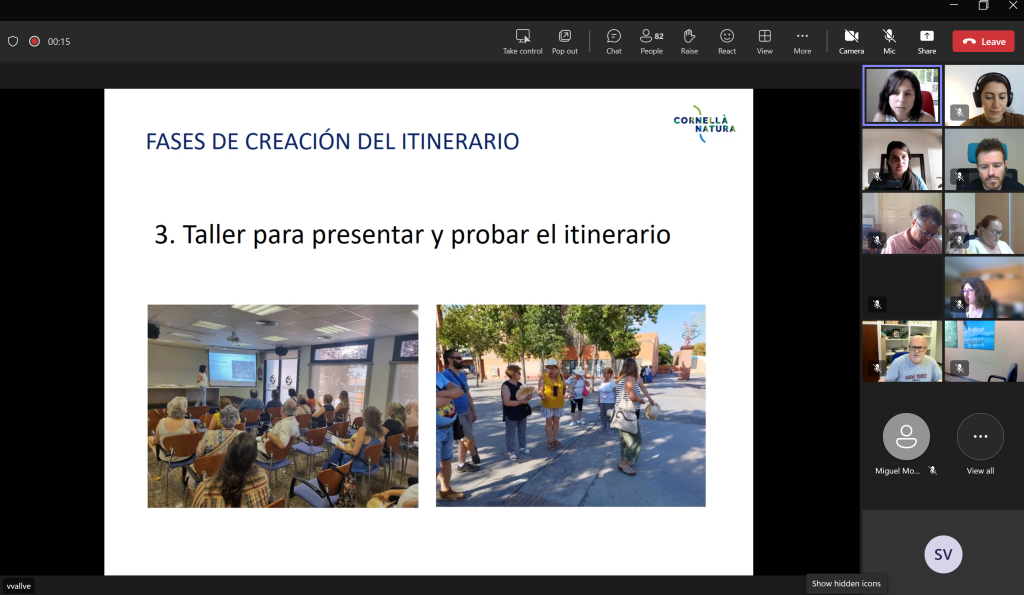
Task: Expand the More actions menu
Action: tap(802, 41)
